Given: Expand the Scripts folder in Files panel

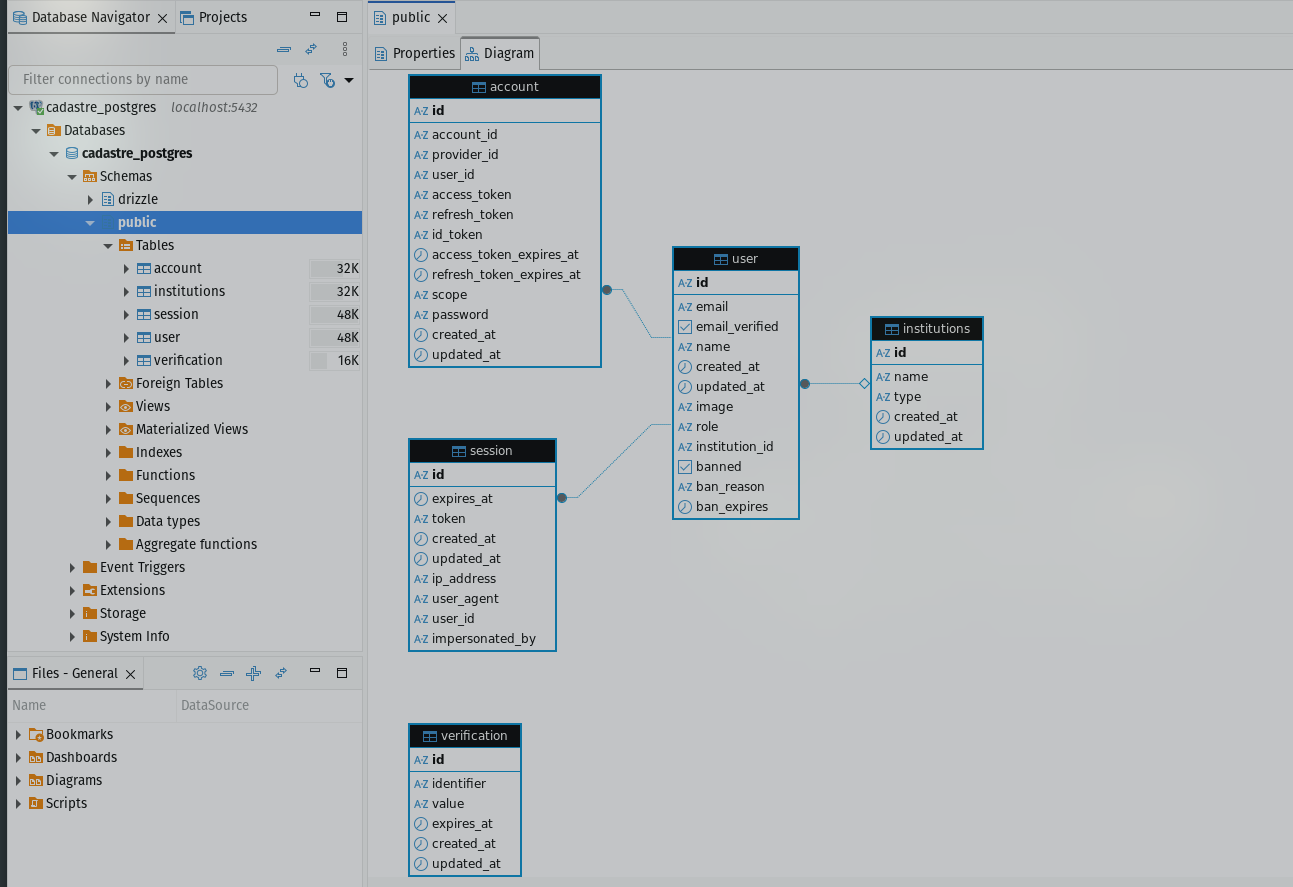Looking at the screenshot, I should point(18,804).
